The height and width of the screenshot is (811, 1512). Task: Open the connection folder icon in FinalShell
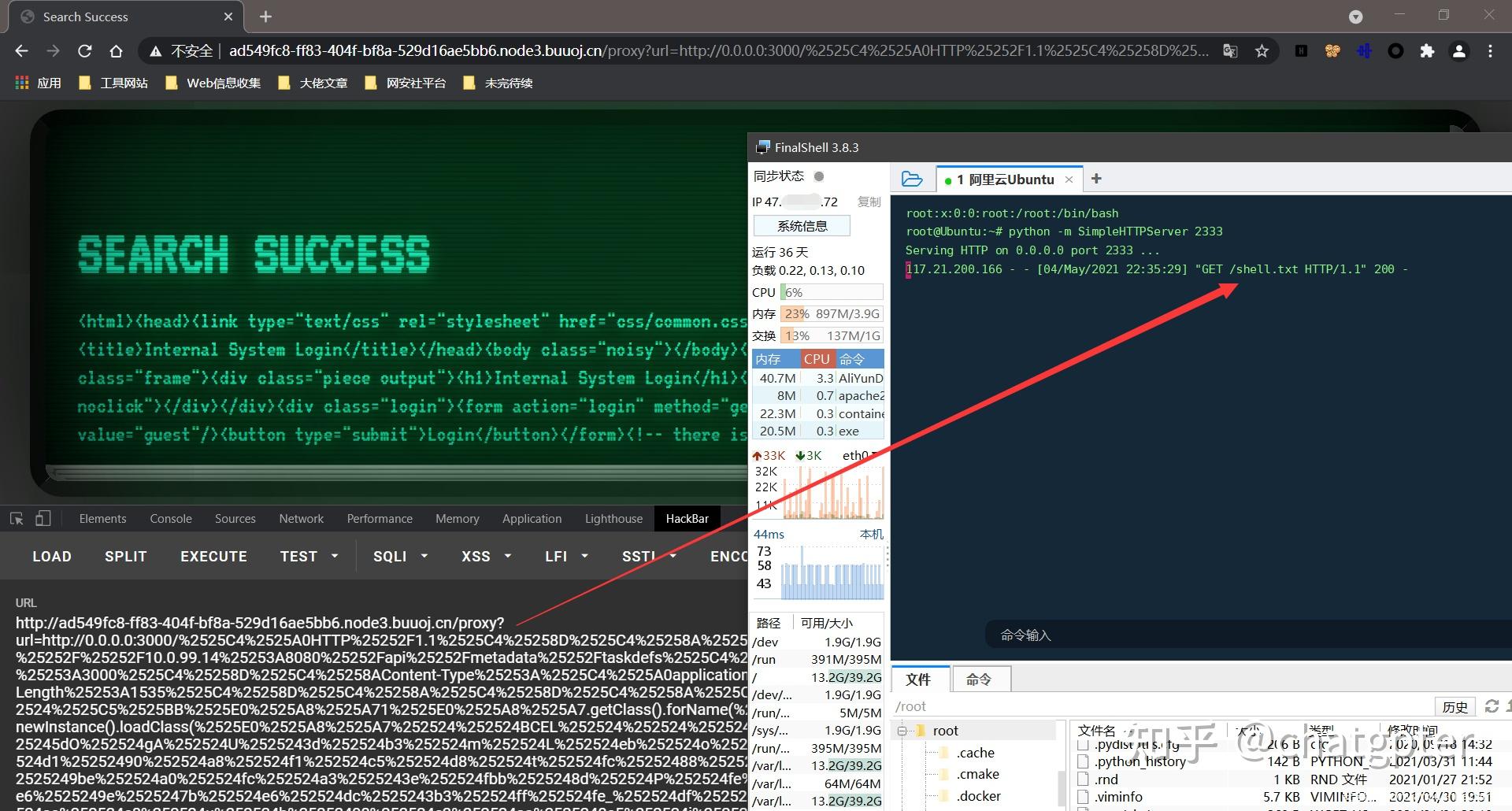[912, 180]
